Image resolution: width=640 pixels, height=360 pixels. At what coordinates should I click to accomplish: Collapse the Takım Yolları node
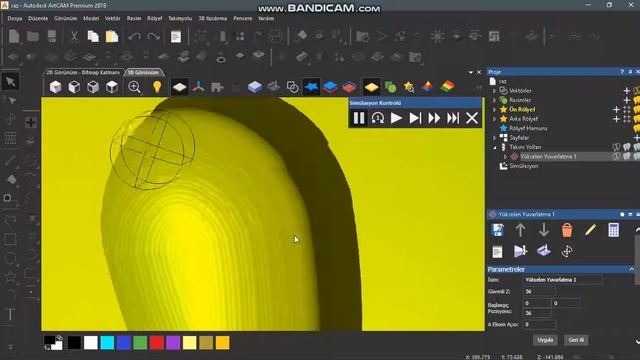pyautogui.click(x=494, y=147)
